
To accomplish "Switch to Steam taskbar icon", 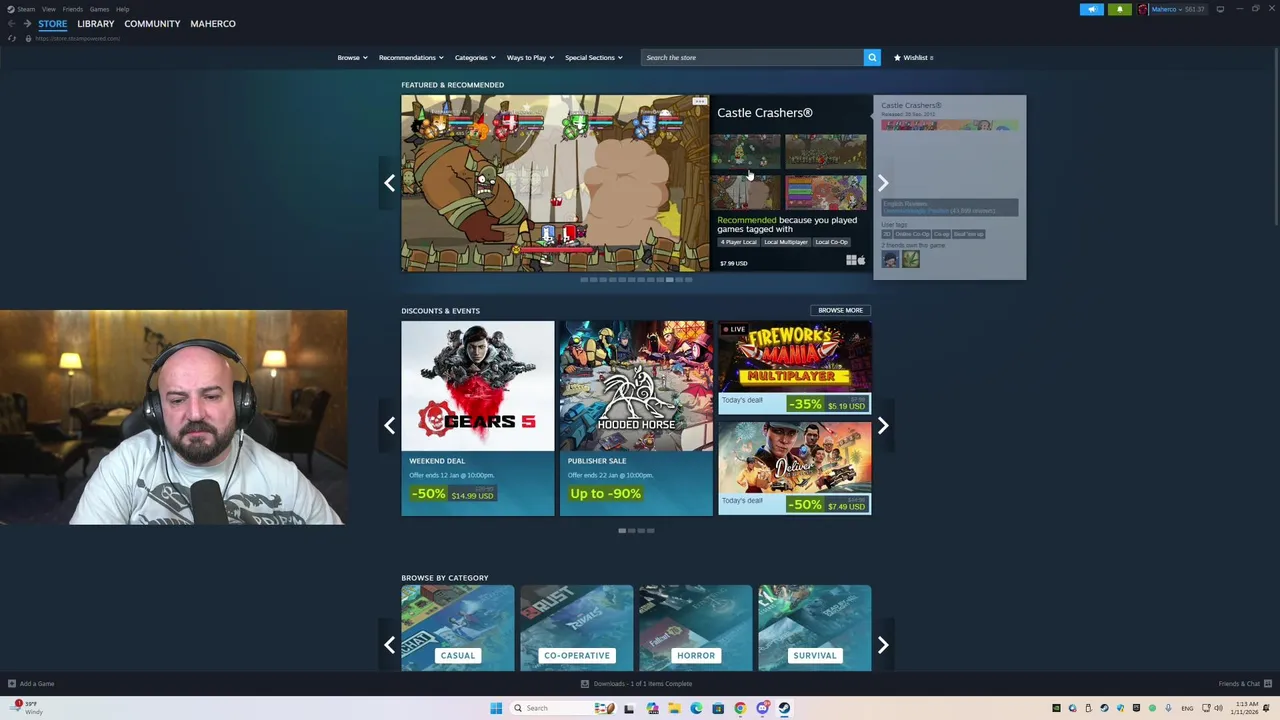I will click(784, 708).
